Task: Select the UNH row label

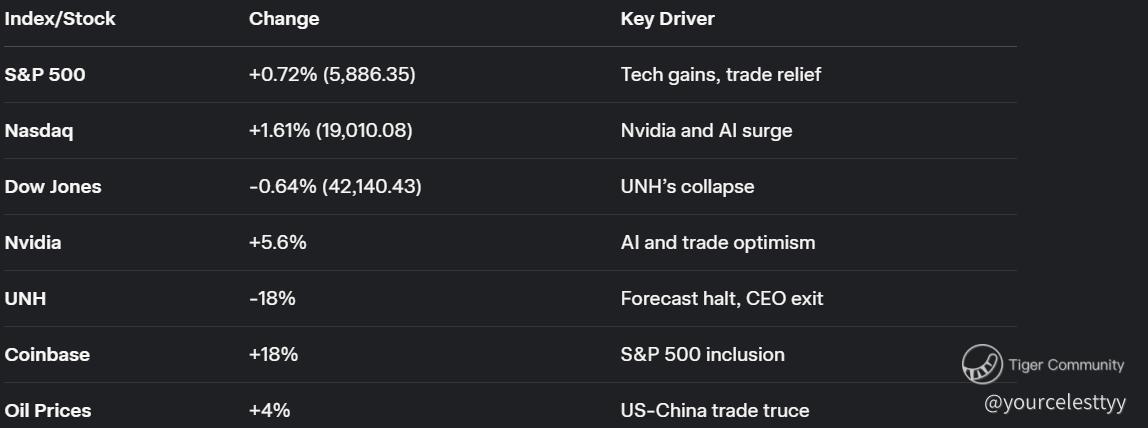Action: tap(25, 299)
